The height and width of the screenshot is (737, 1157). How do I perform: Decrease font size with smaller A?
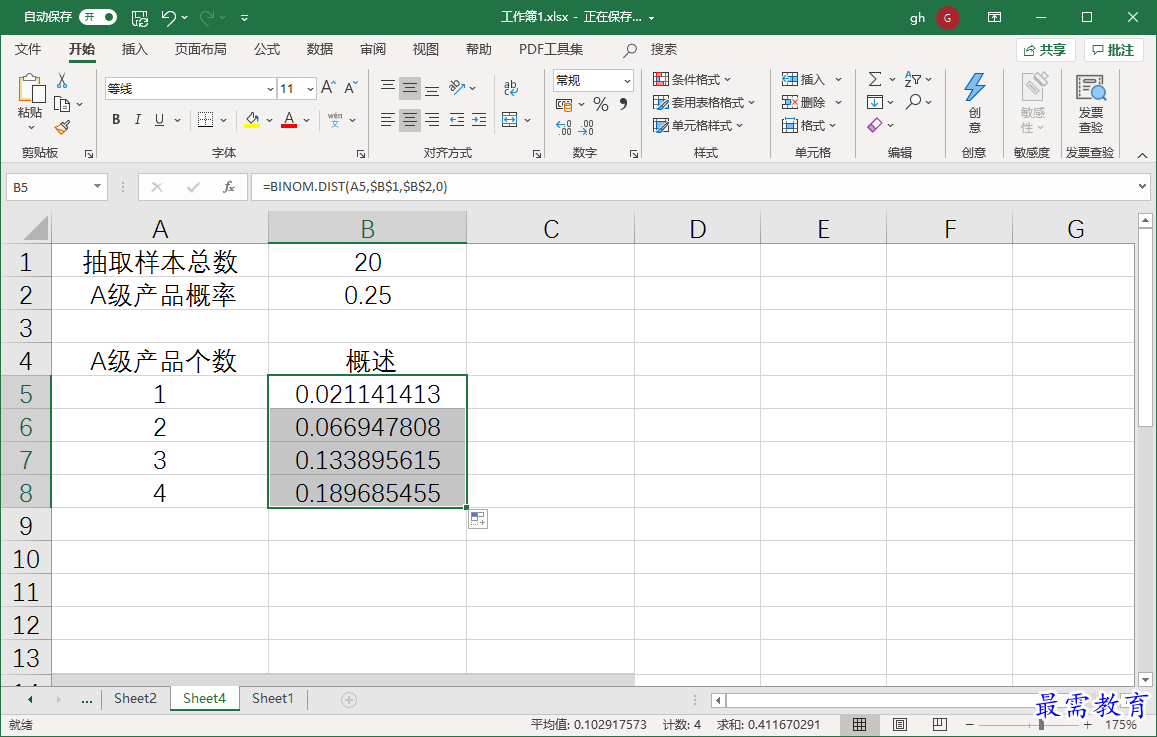[351, 89]
